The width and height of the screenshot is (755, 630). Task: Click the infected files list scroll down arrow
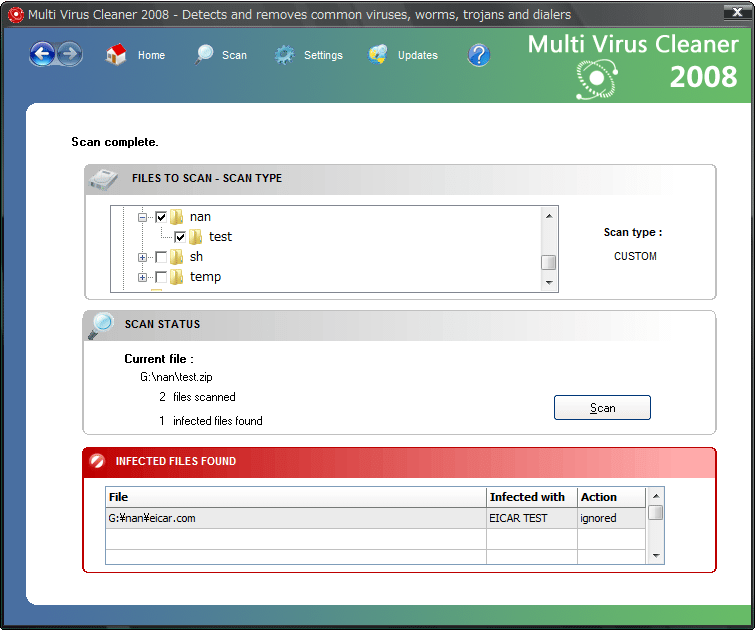[x=656, y=556]
